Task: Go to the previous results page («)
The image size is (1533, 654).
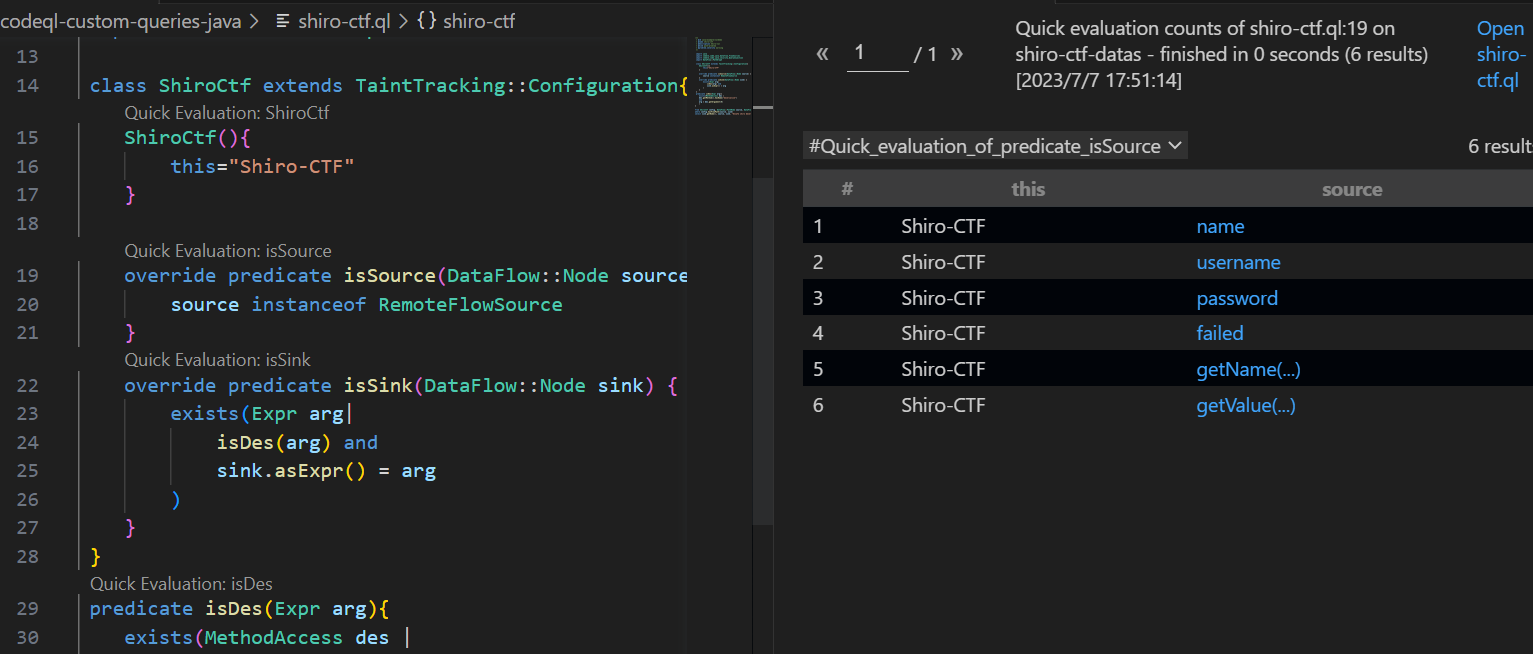Action: (x=822, y=54)
